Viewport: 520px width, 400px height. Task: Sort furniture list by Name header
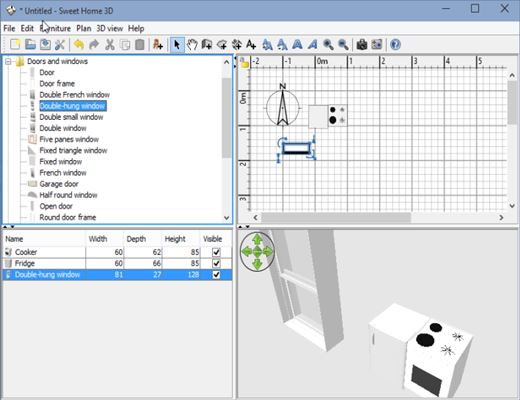(x=44, y=239)
